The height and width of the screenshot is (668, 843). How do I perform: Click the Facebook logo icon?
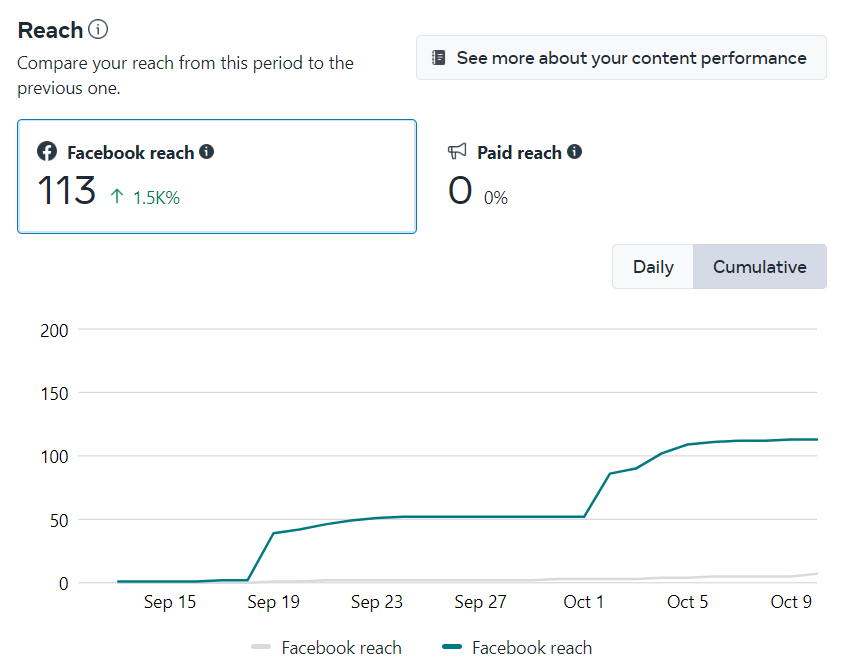[x=47, y=152]
